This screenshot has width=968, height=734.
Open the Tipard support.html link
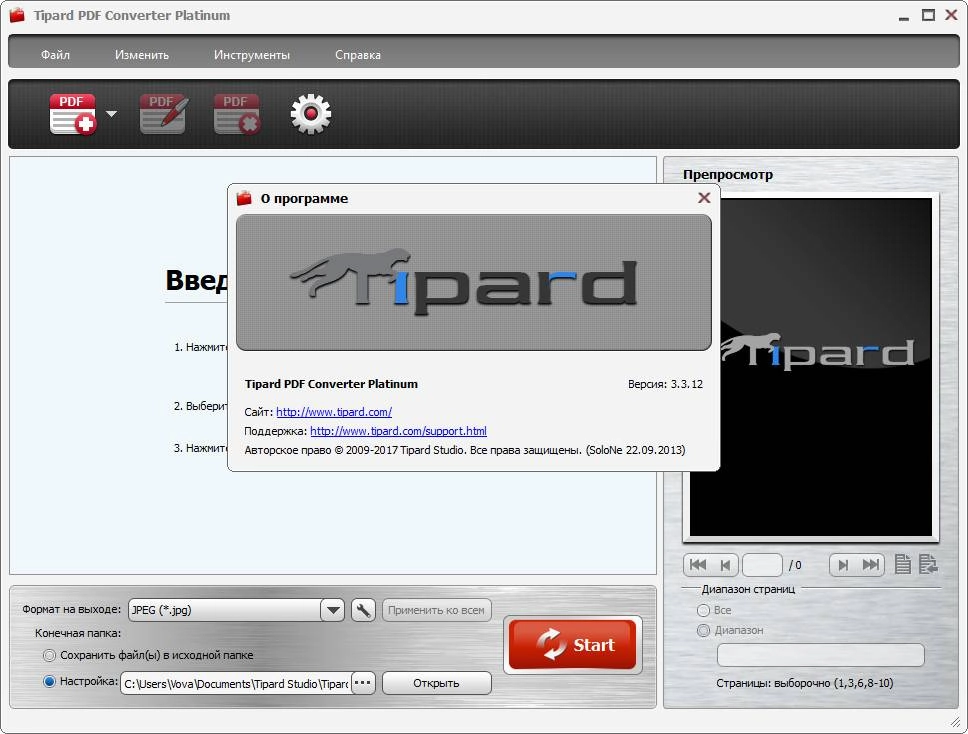pos(398,431)
